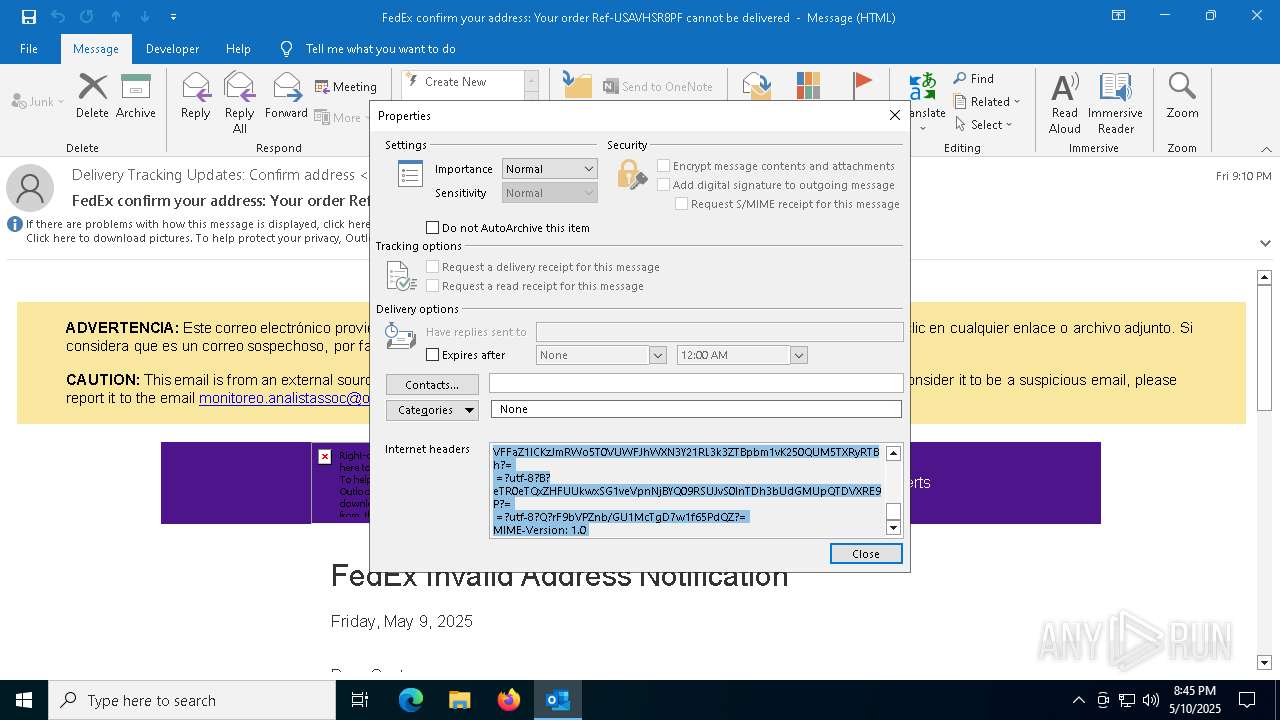Collapse the ribbon arrow
1280x720 pixels.
1266,149
